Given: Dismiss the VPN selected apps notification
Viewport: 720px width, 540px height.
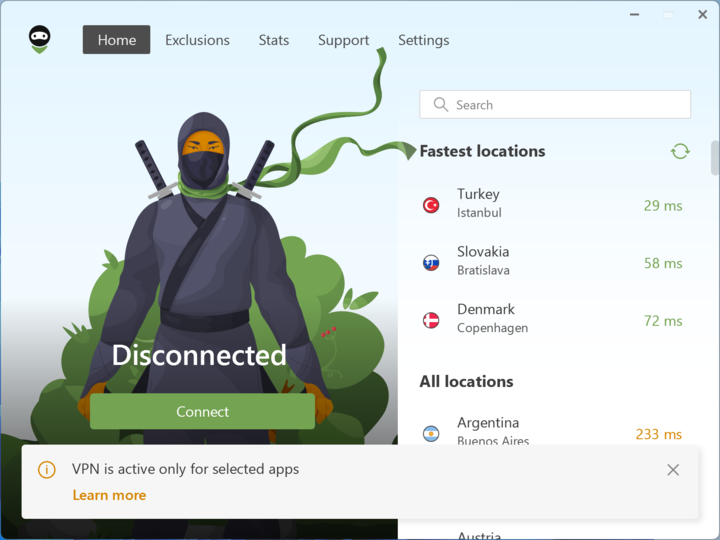Looking at the screenshot, I should 673,470.
